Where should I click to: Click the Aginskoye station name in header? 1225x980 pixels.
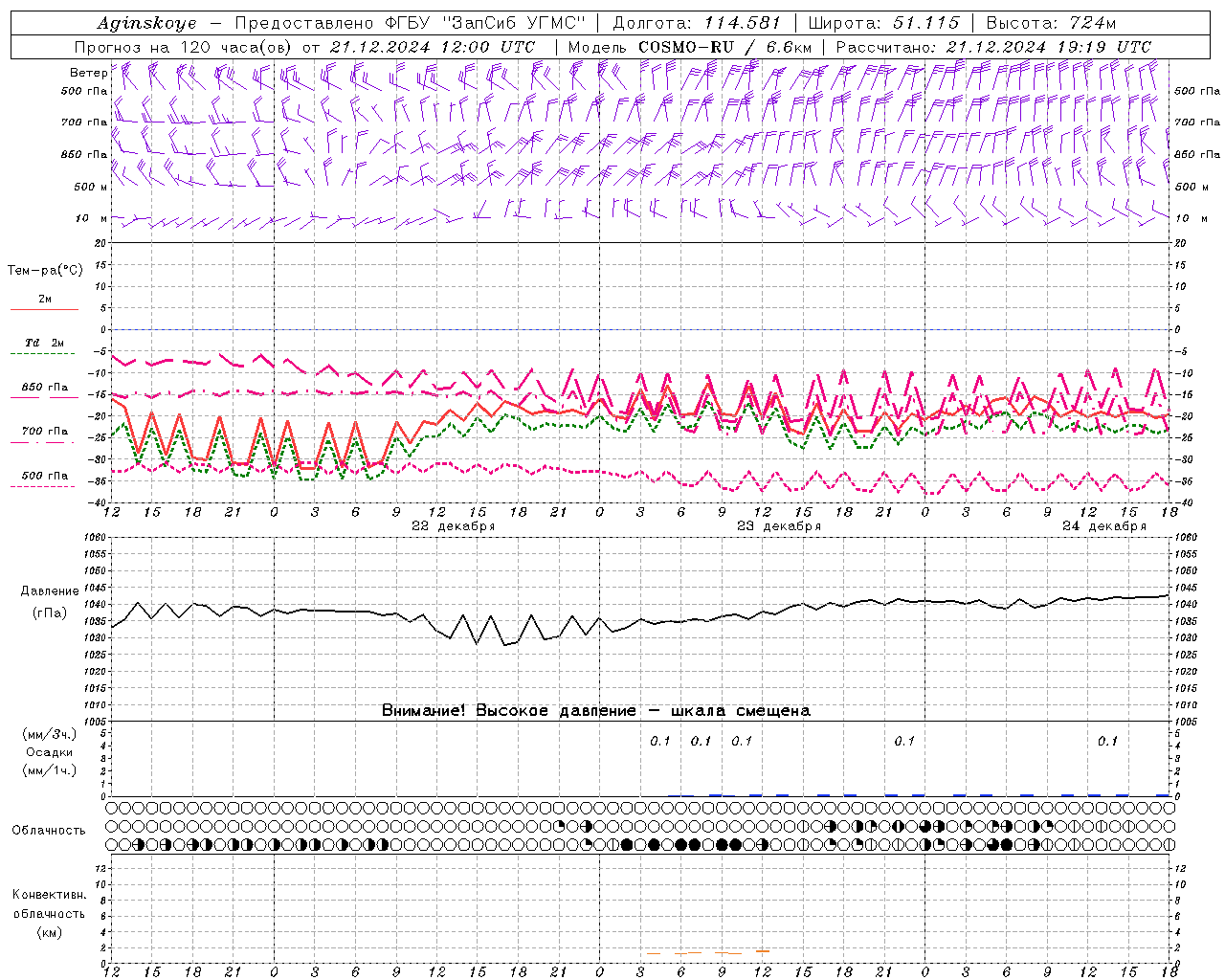(146, 23)
